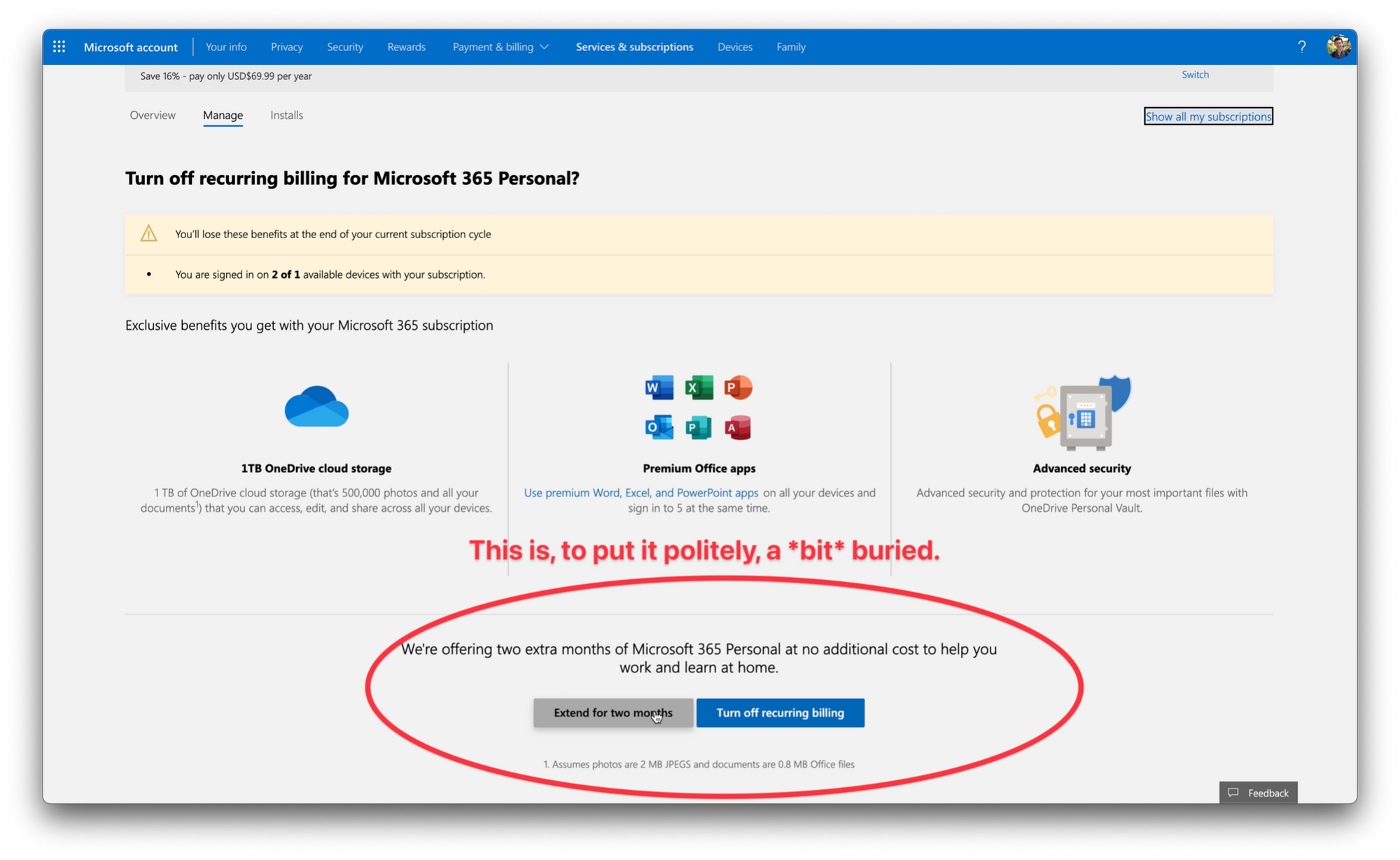Open the app launcher grid icon
Viewport: 1400px width, 860px height.
click(59, 47)
